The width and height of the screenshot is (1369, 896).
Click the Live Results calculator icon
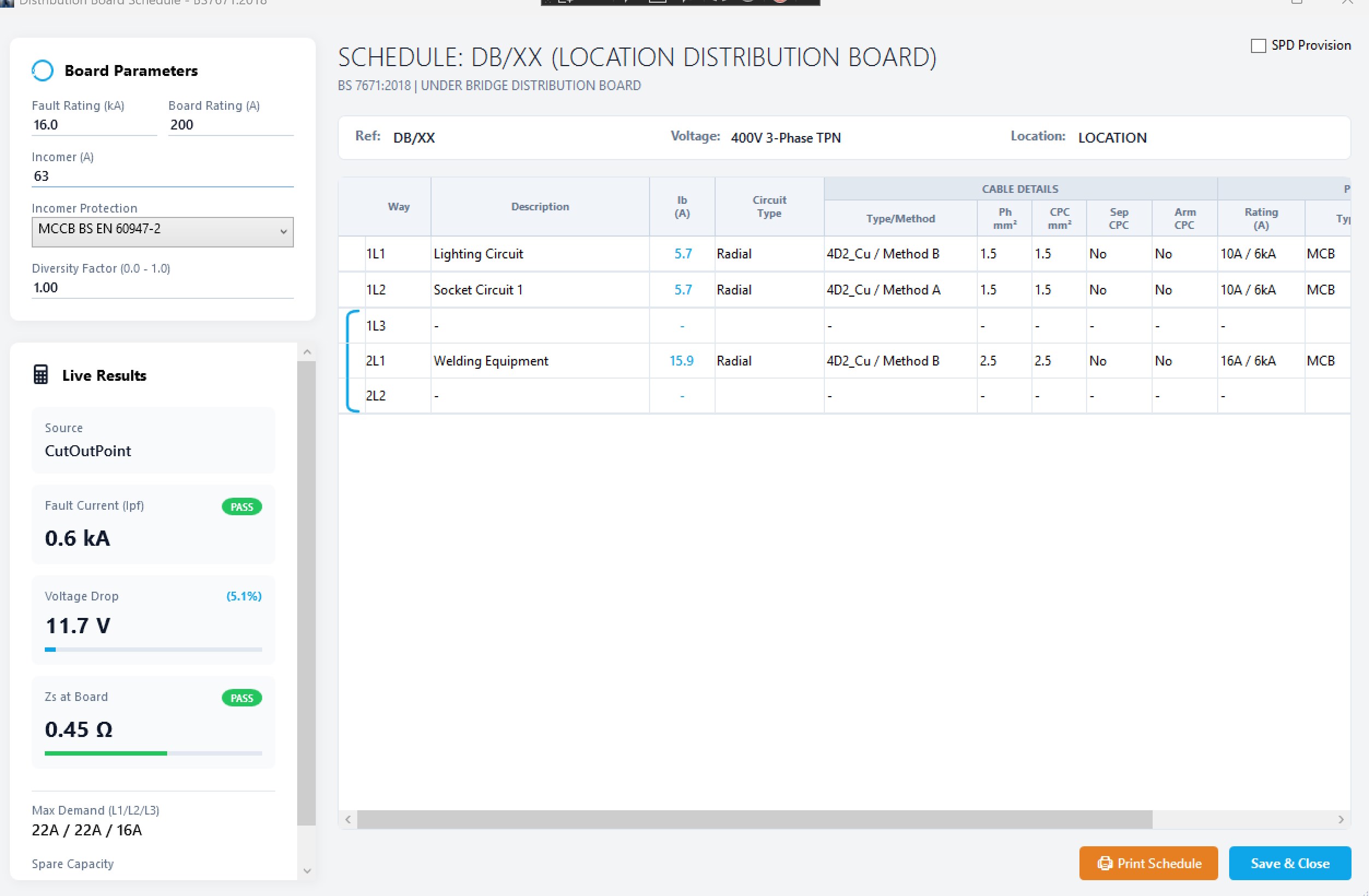41,375
